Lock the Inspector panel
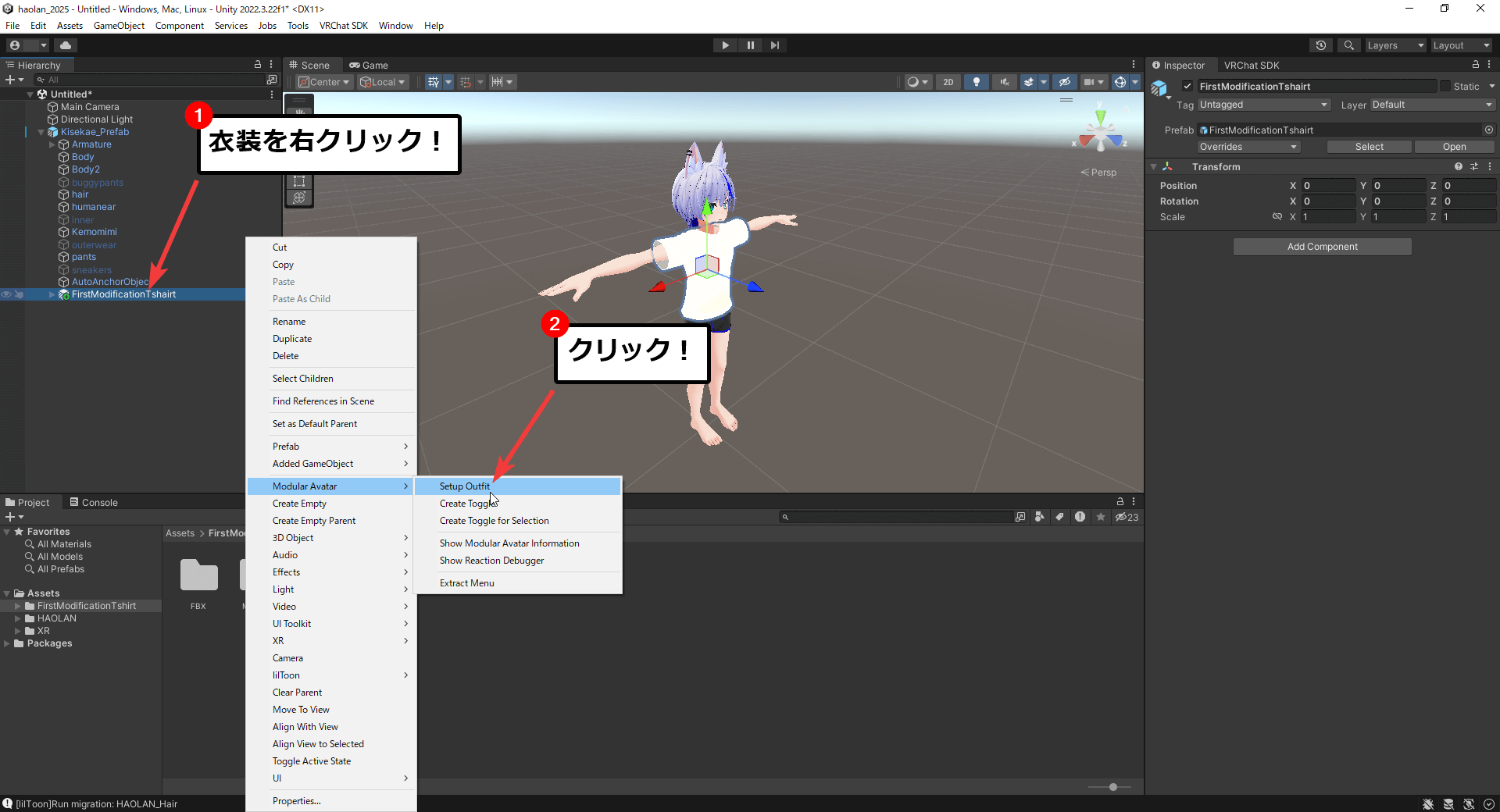Viewport: 1500px width, 812px height. click(1476, 65)
